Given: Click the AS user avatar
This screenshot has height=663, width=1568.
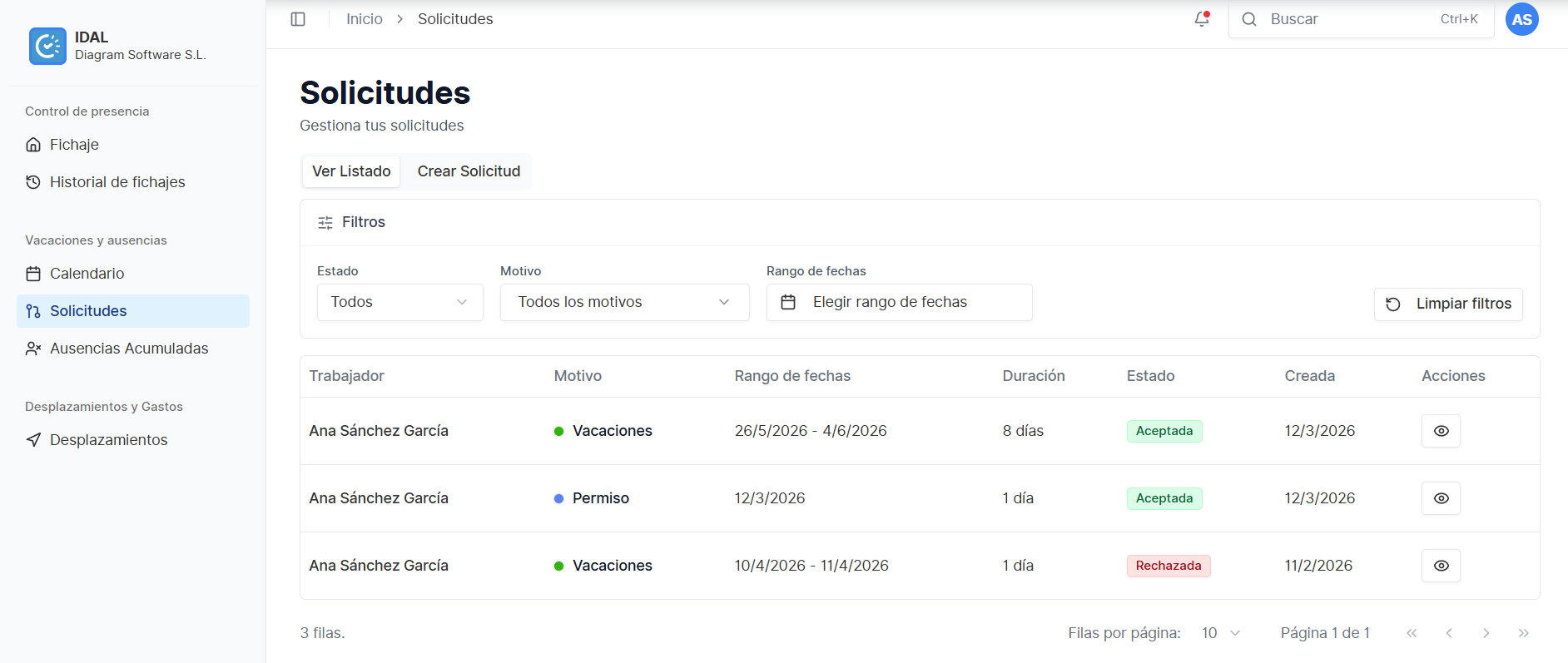Looking at the screenshot, I should coord(1521,19).
